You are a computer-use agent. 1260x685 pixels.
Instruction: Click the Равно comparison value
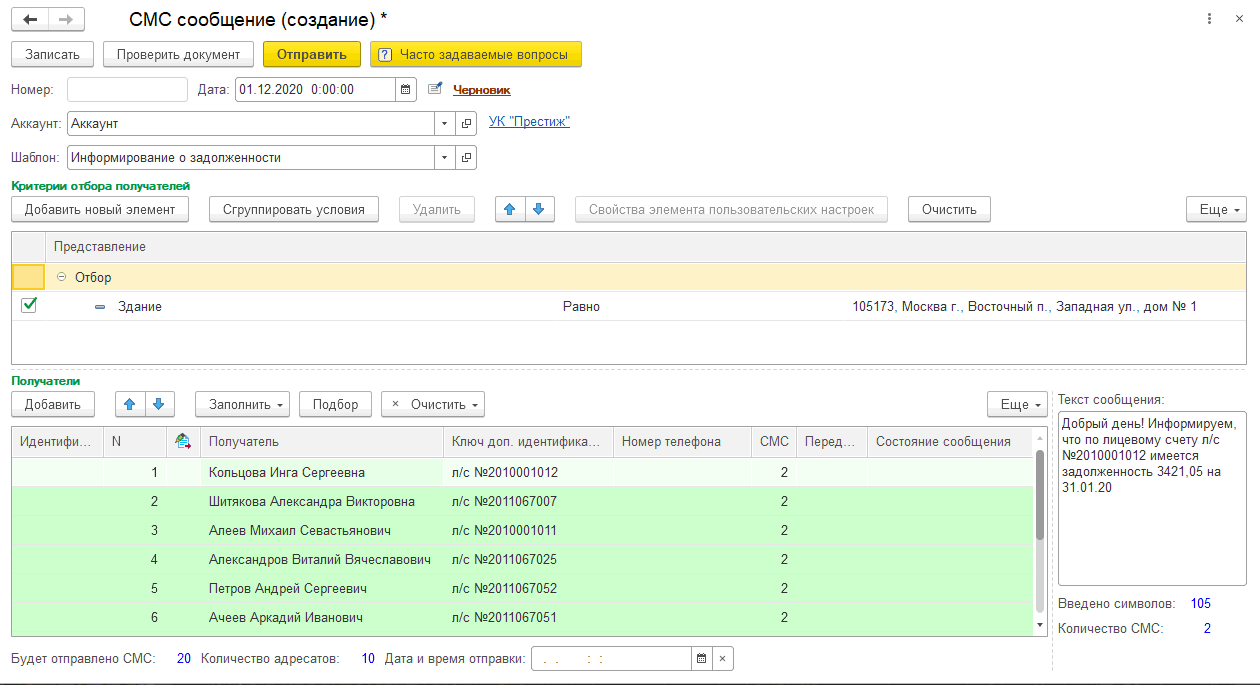[x=582, y=307]
